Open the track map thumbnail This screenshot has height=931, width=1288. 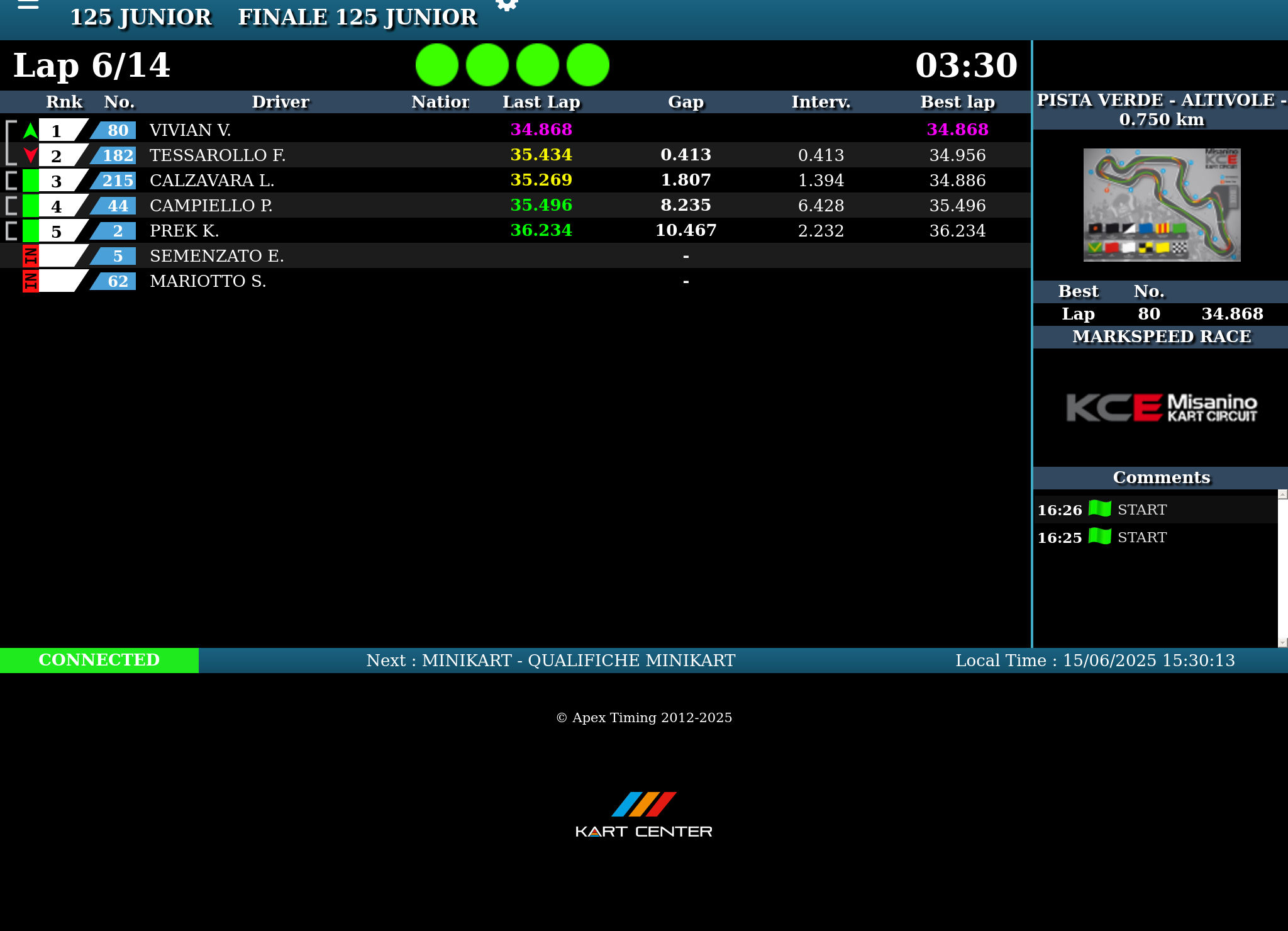click(1161, 205)
